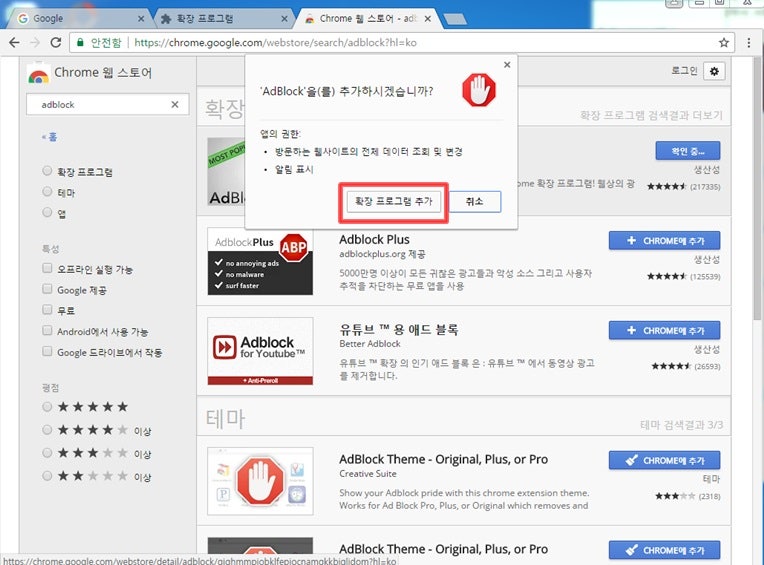Open the web store settings gear
764x565 pixels.
pyautogui.click(x=714, y=72)
